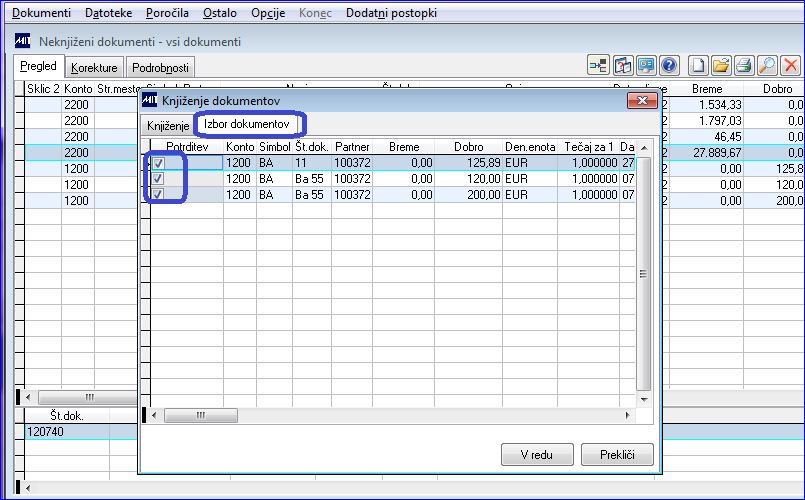
Task: Click the monitor presentation toolbar icon
Action: click(646, 66)
